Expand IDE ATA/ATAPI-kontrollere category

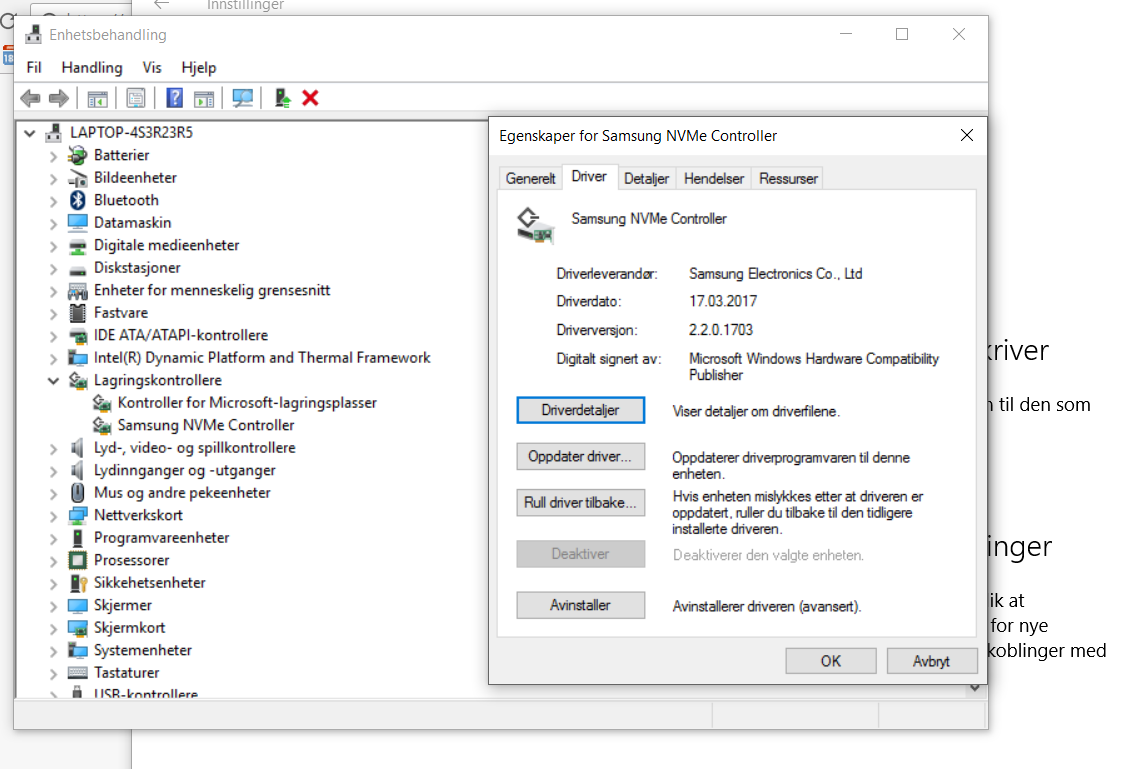(53, 335)
